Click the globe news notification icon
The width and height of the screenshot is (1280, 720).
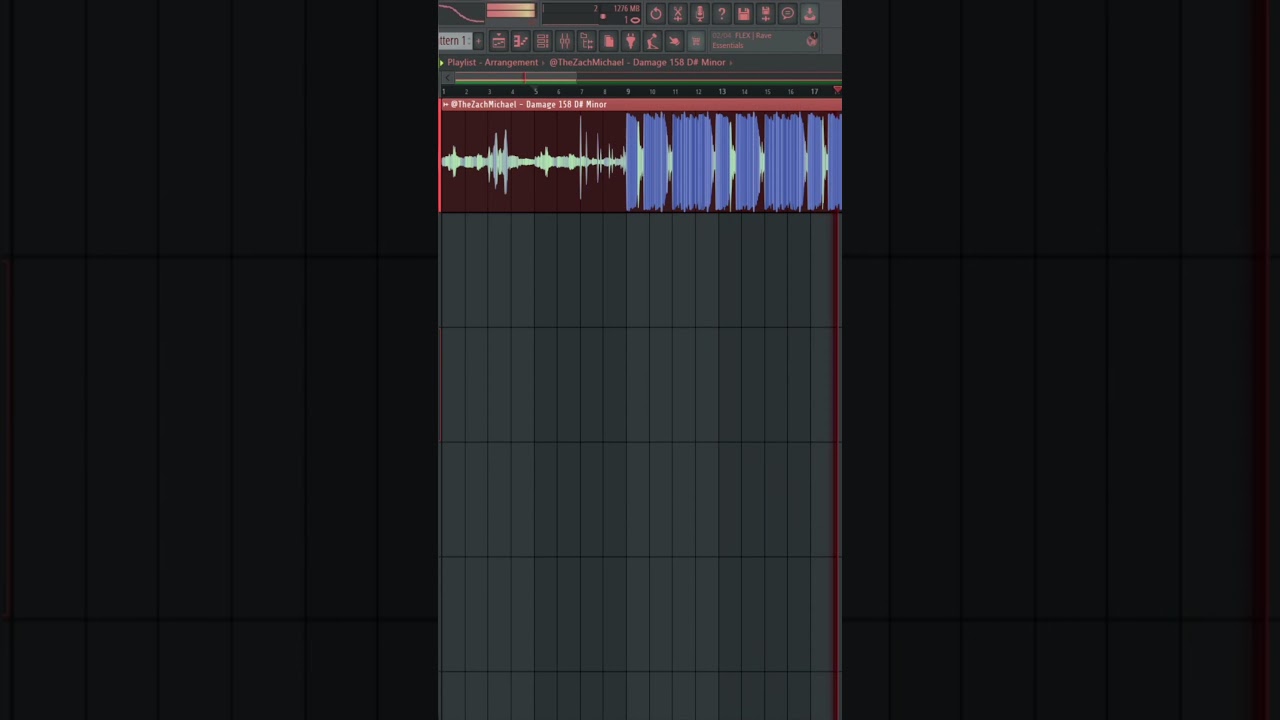pyautogui.click(x=812, y=40)
